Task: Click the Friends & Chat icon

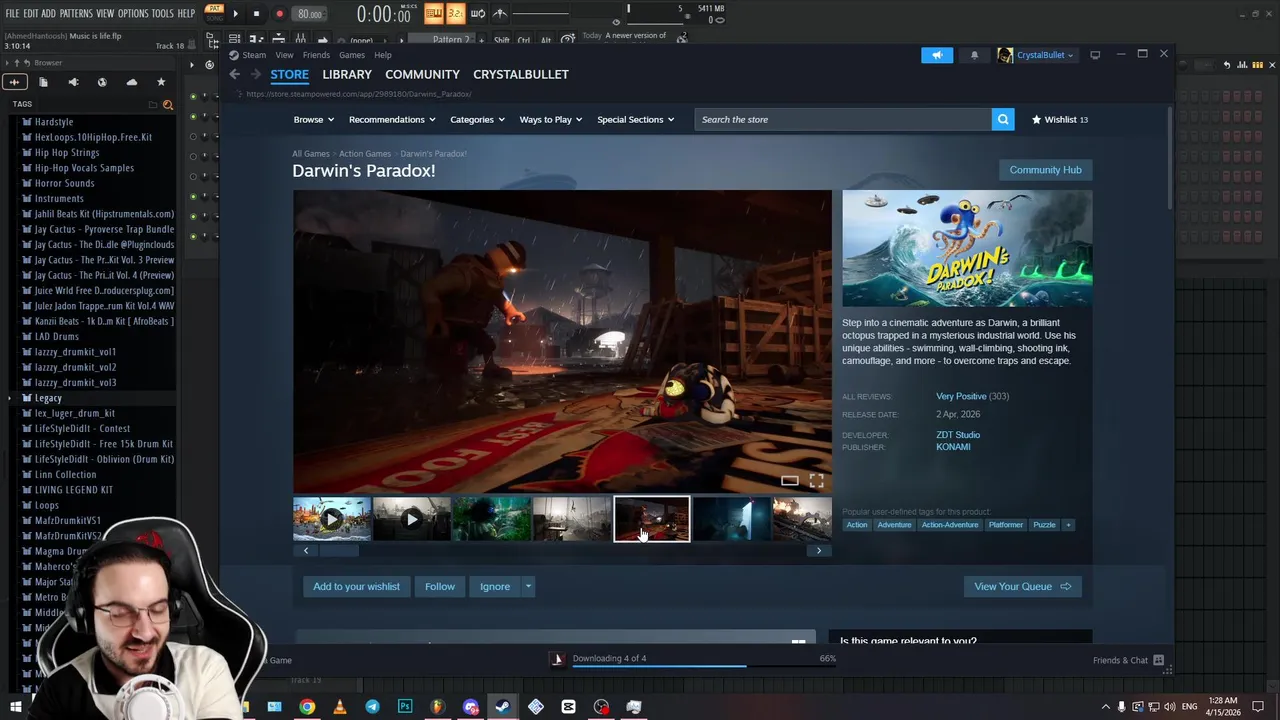Action: (1158, 660)
